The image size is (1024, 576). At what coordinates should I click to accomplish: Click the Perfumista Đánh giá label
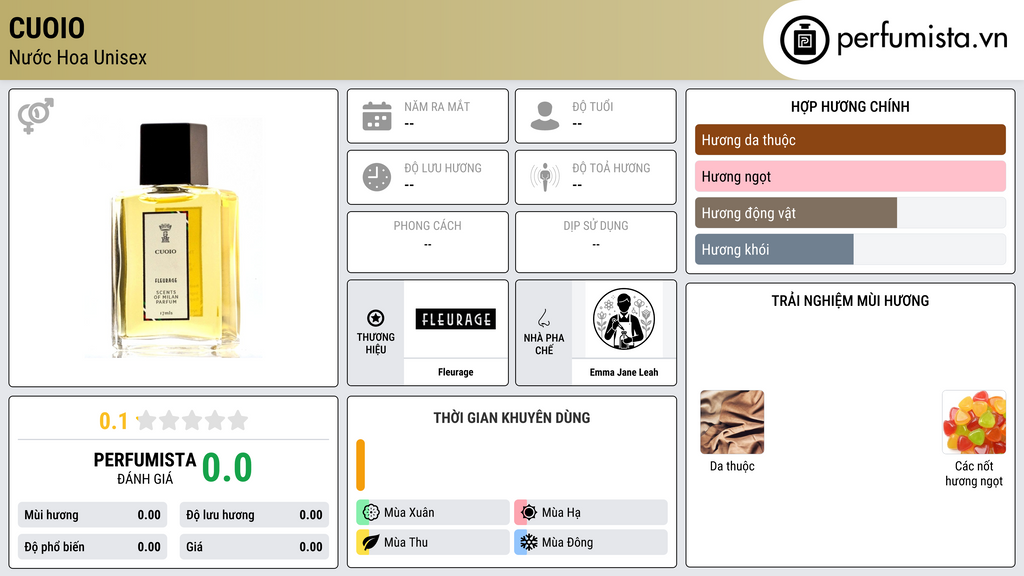point(144,468)
